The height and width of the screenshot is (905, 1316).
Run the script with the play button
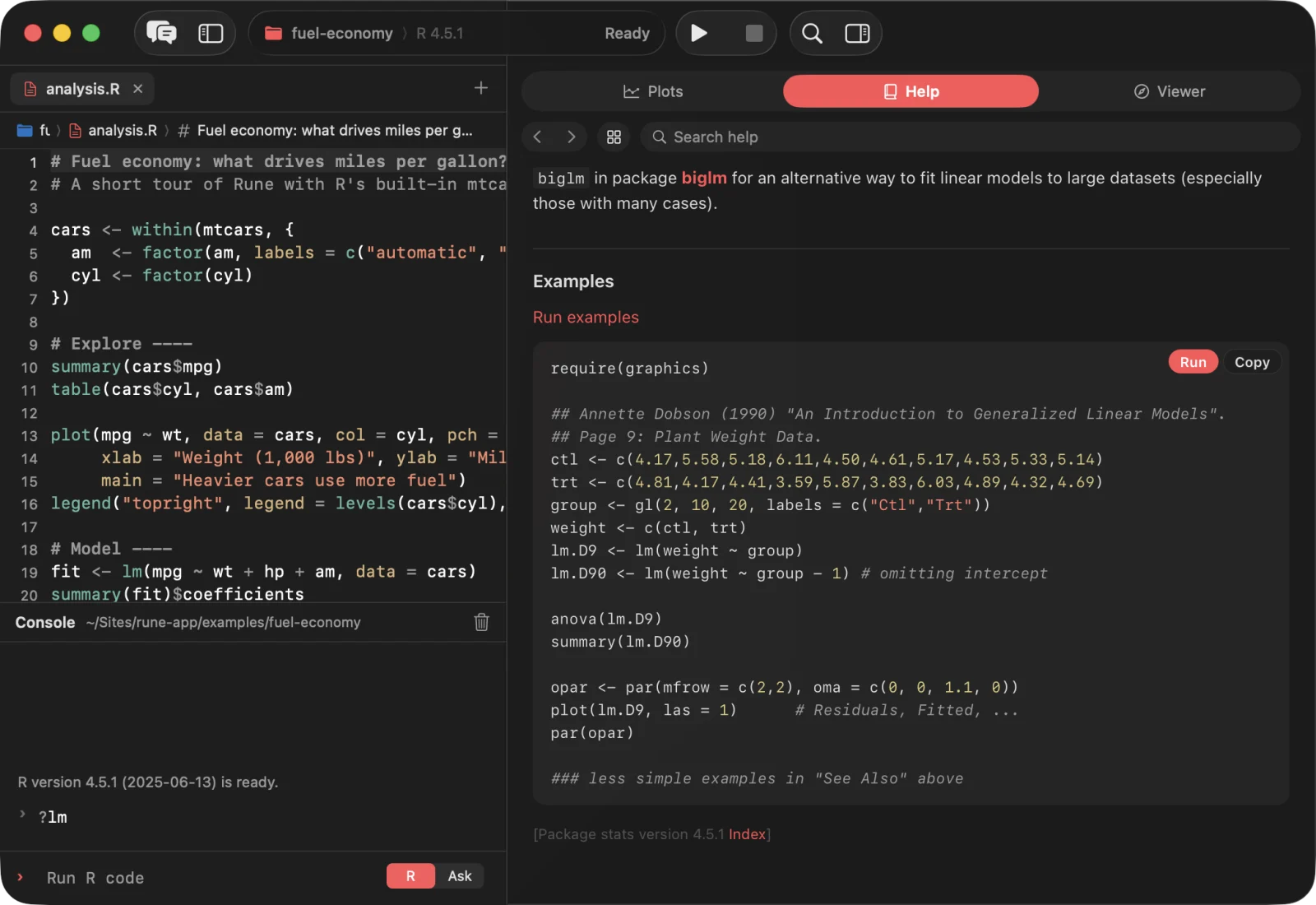[x=699, y=33]
